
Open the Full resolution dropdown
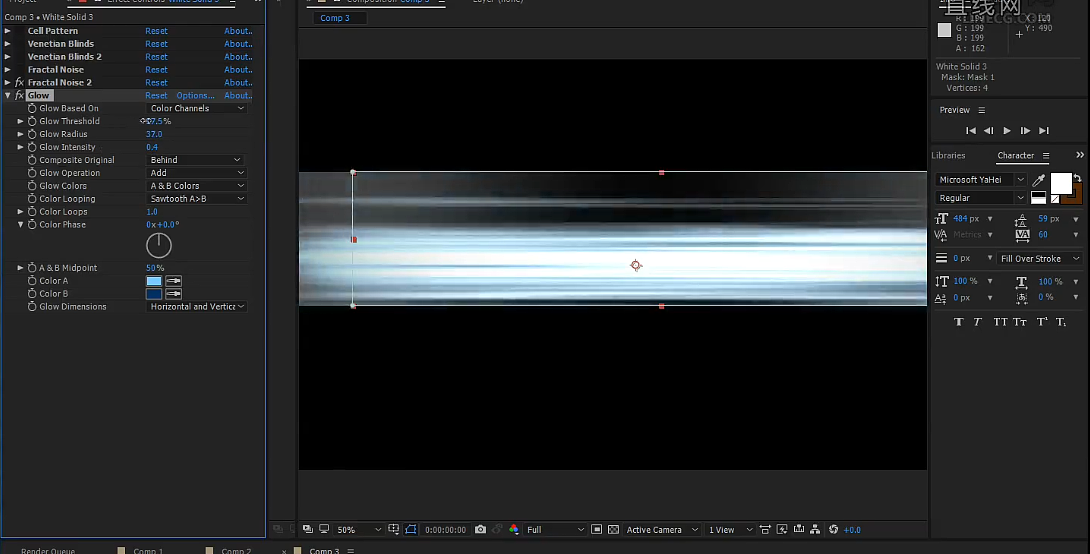[555, 530]
